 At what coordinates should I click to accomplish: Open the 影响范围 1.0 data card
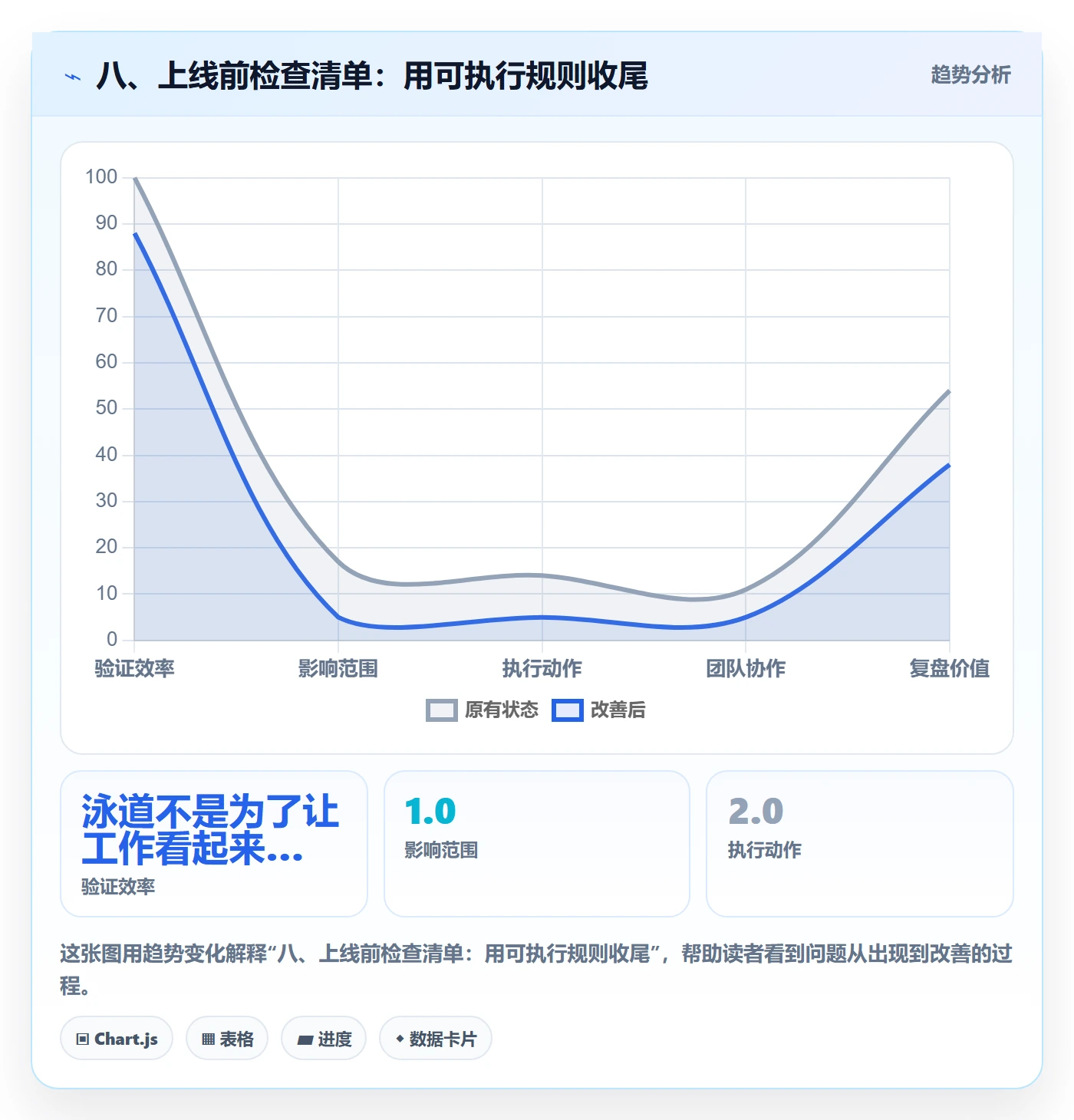tap(537, 844)
